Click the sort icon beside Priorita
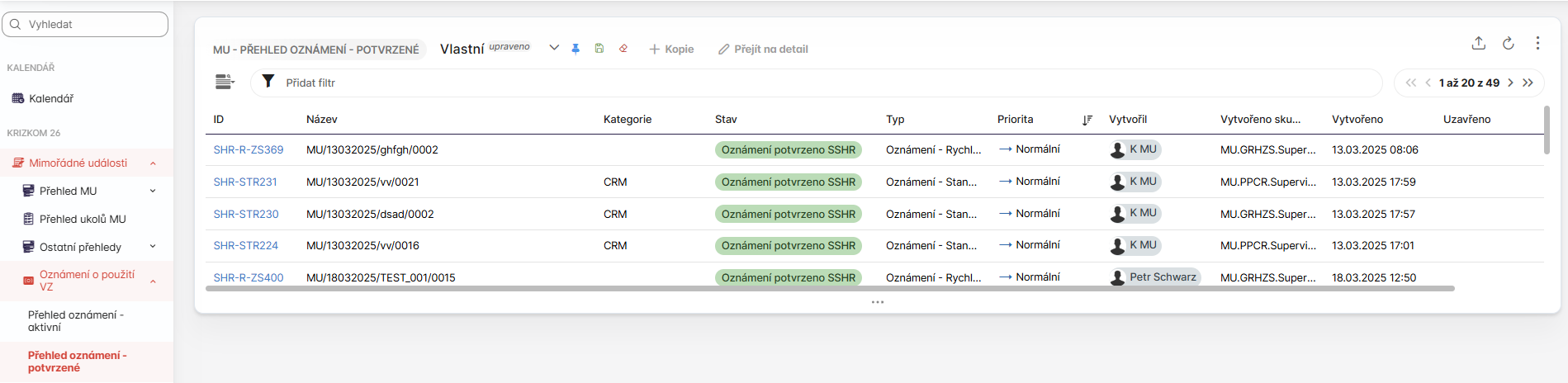Screen dimensions: 1568x383 click(1087, 120)
